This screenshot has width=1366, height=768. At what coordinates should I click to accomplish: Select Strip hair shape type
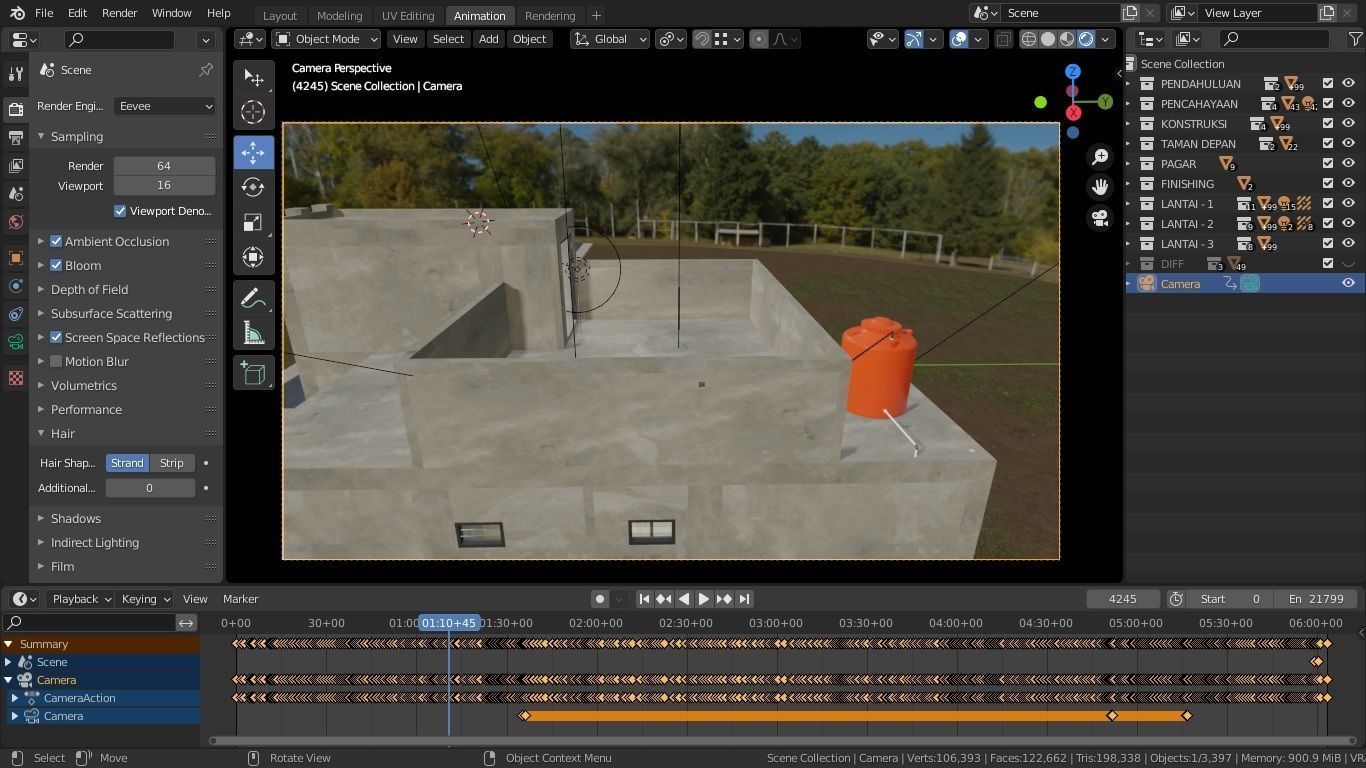click(172, 463)
